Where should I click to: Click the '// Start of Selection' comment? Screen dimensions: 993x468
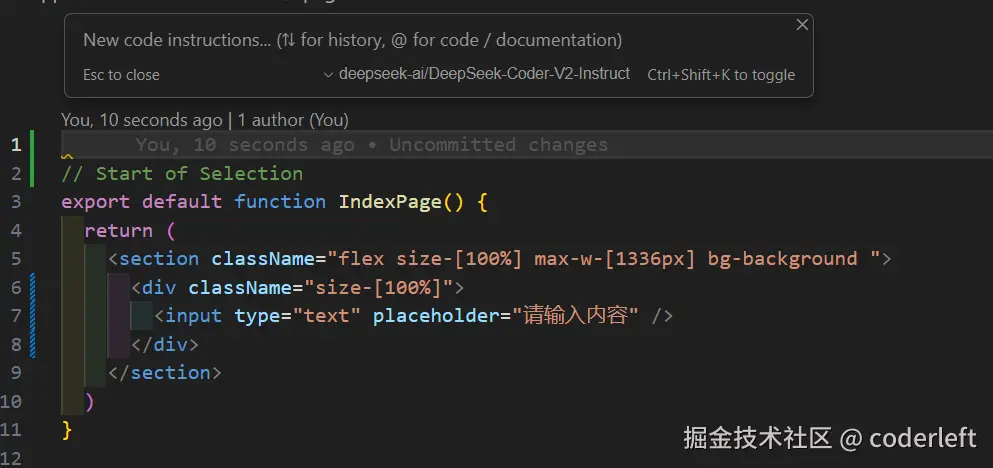(182, 174)
